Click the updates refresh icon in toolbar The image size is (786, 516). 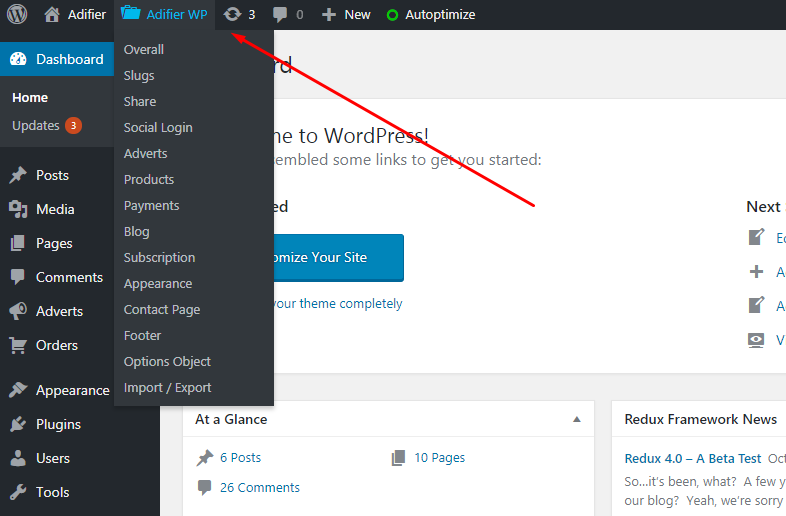(x=232, y=14)
